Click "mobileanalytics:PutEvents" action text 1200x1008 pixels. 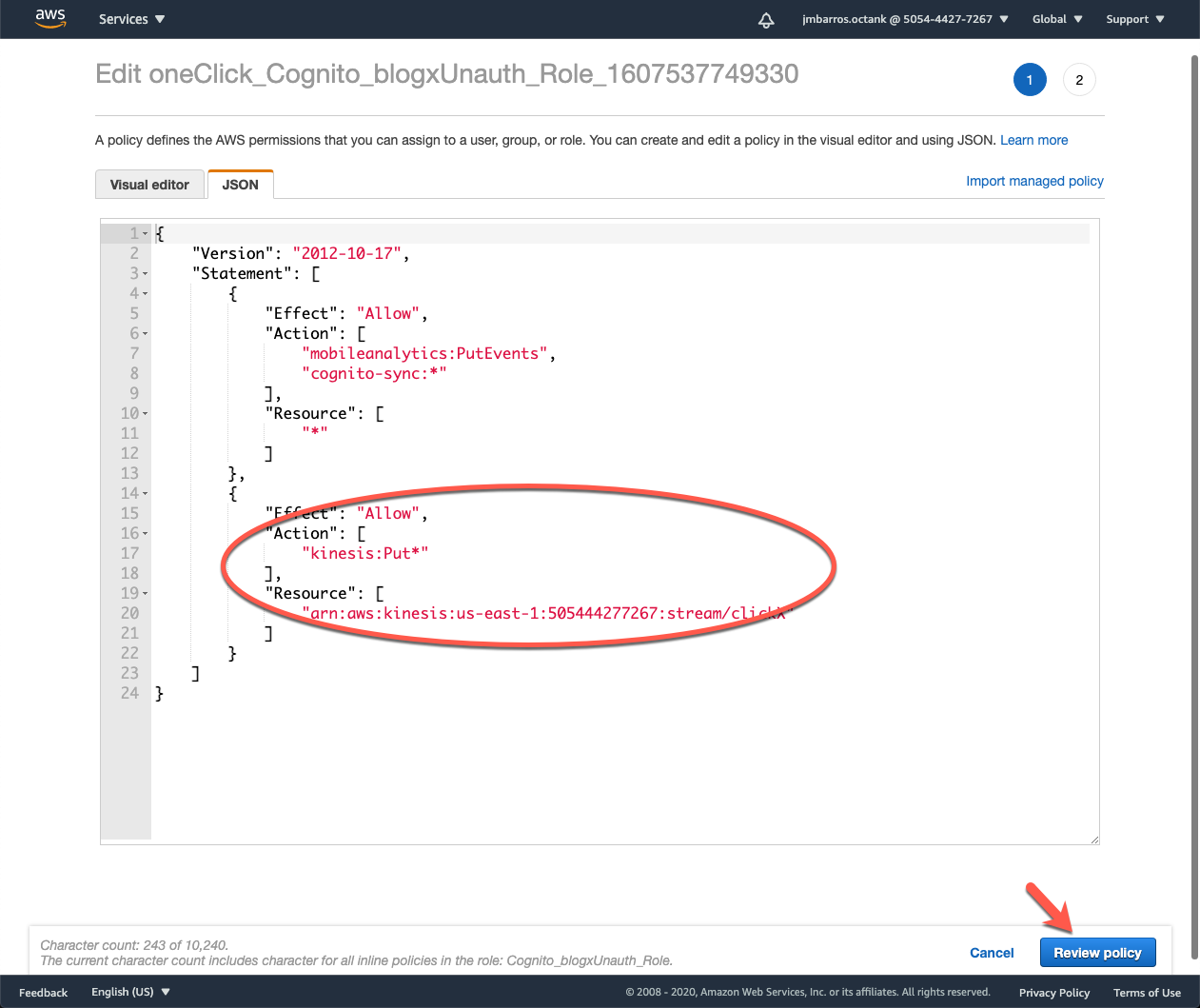tap(424, 353)
